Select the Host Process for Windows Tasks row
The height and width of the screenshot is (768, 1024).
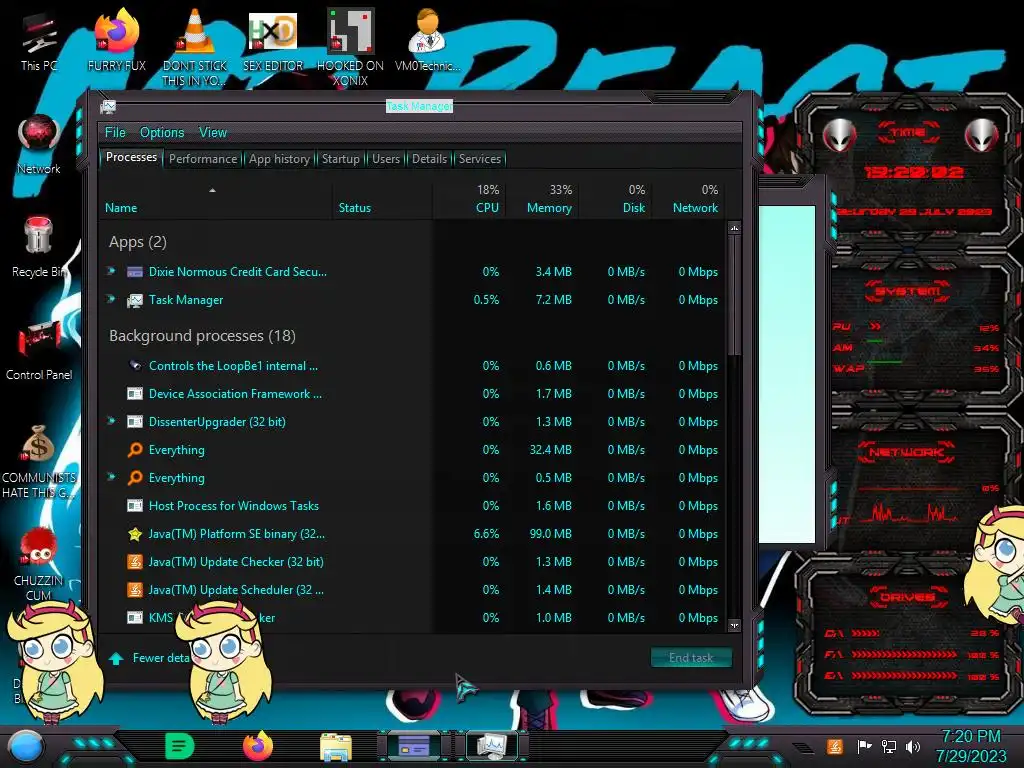[413, 505]
